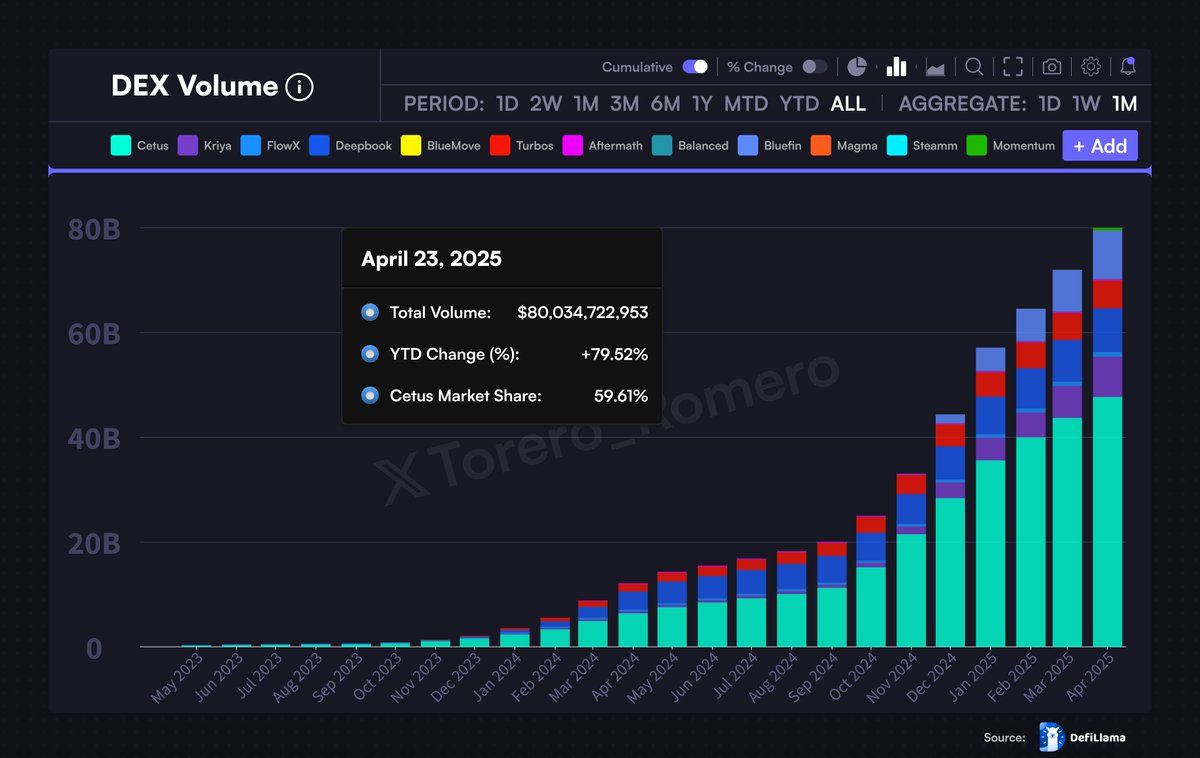Open alerts with the bell icon

1128,67
